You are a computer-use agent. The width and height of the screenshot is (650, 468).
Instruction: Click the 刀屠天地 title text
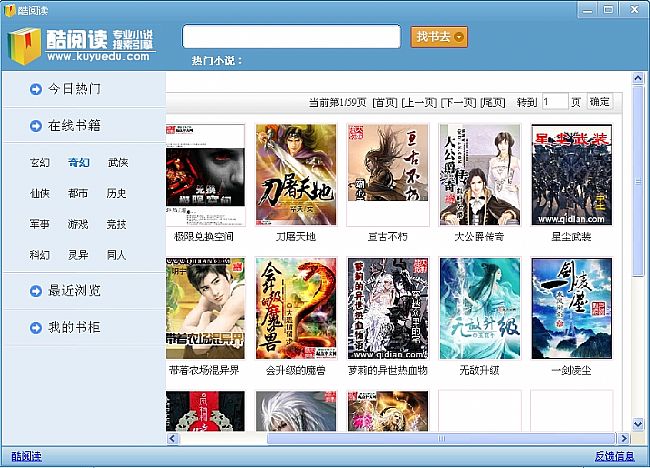(x=296, y=237)
